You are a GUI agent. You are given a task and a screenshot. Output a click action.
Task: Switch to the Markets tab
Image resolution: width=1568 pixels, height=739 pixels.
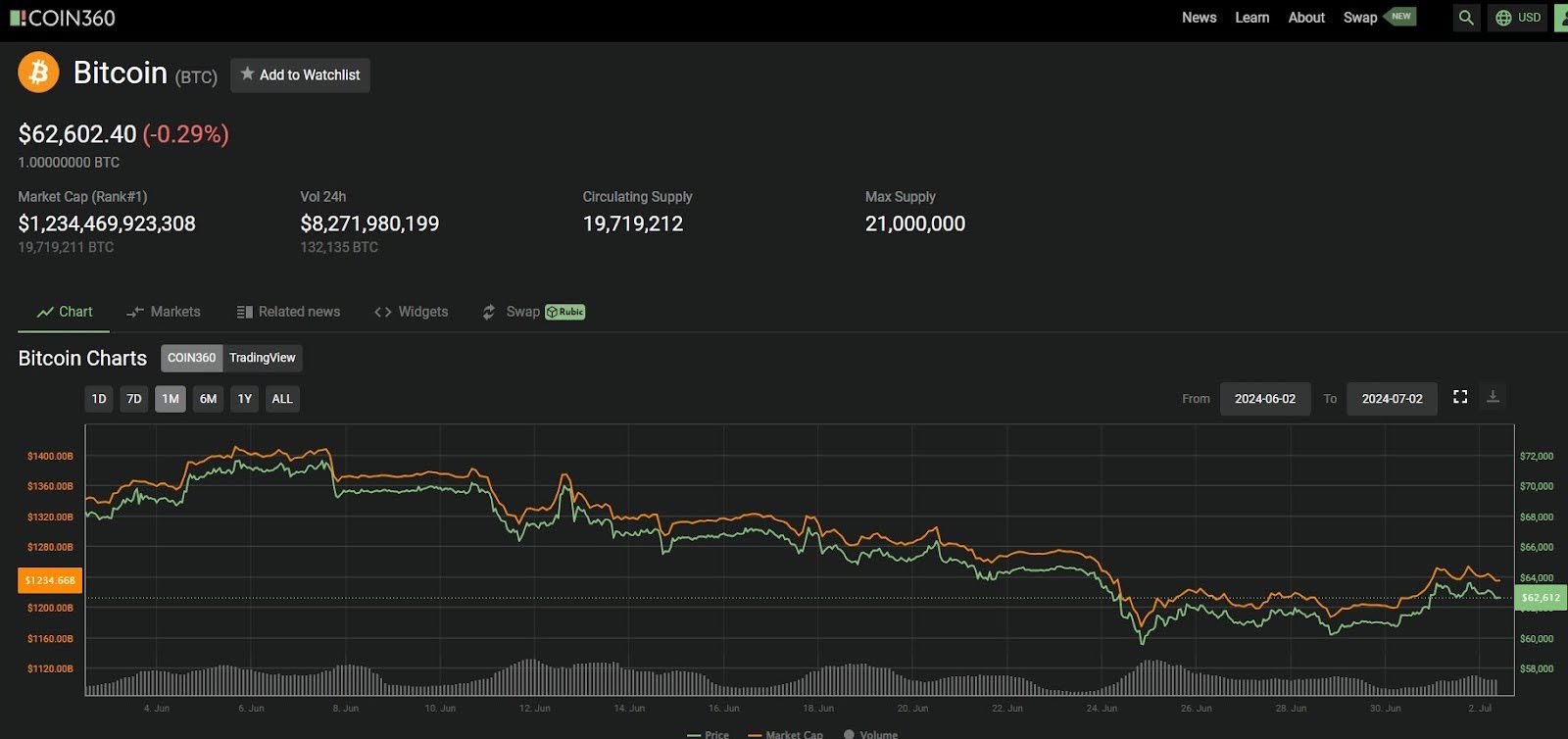pos(164,312)
